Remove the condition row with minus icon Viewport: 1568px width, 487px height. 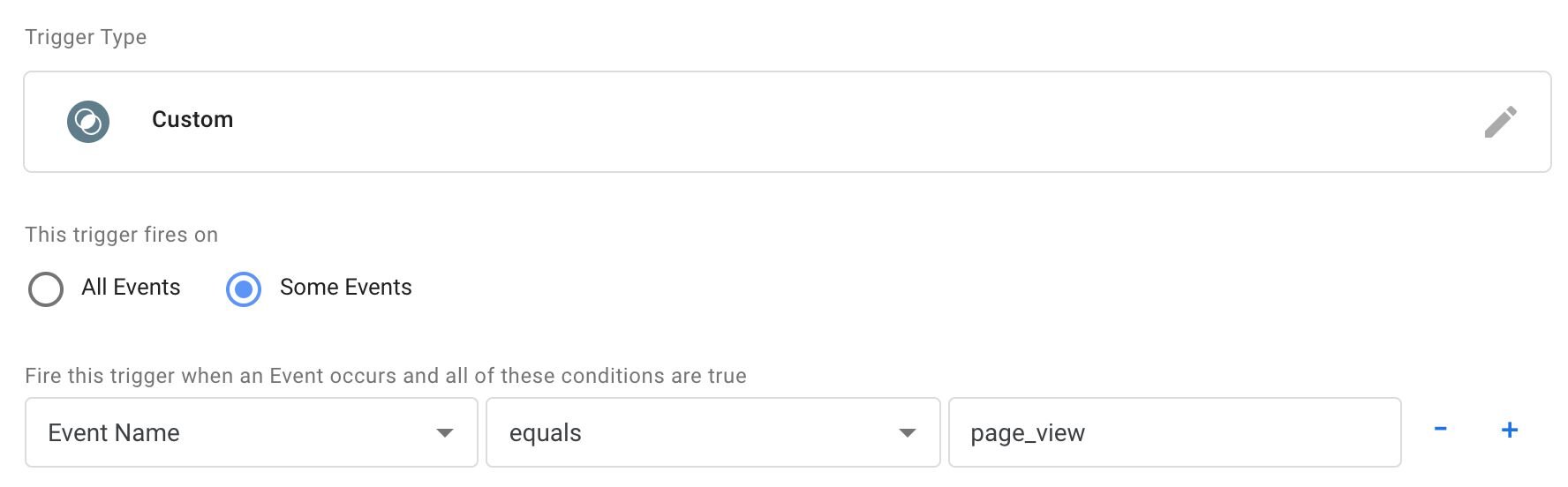[1440, 429]
